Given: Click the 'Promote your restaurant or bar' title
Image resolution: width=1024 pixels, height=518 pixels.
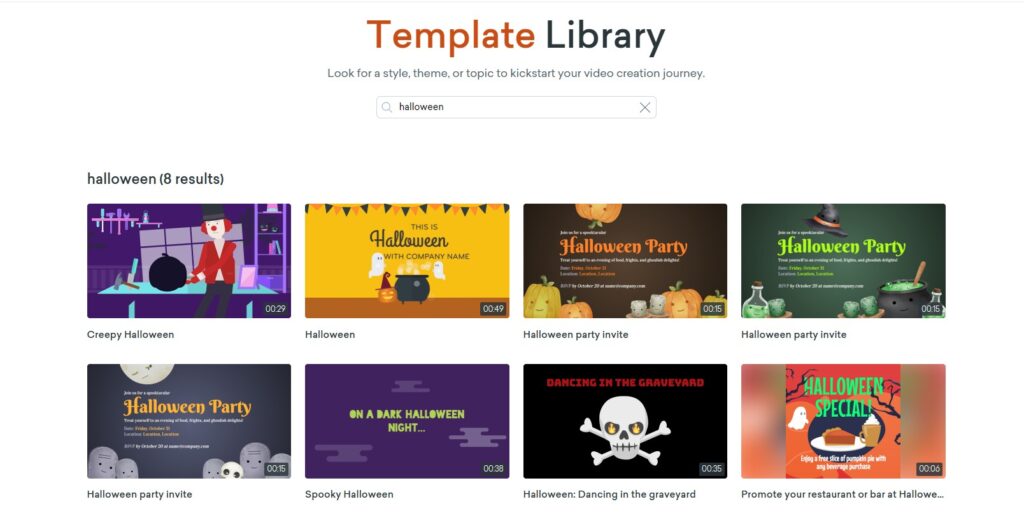Looking at the screenshot, I should coord(842,494).
